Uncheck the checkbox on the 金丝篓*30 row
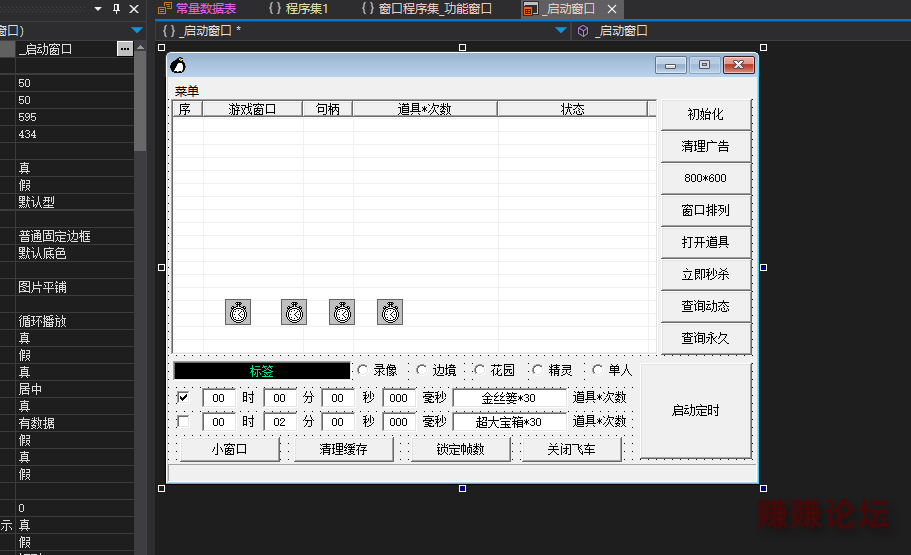The width and height of the screenshot is (911, 555). coord(183,397)
